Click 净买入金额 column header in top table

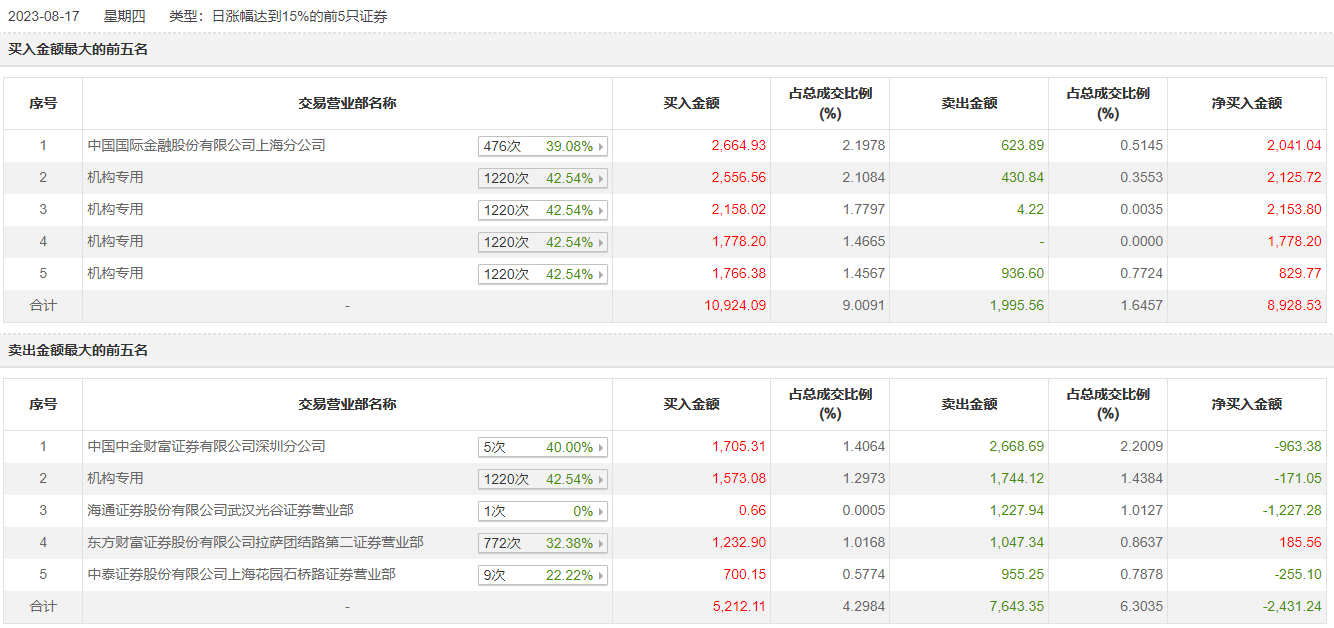click(x=1246, y=103)
